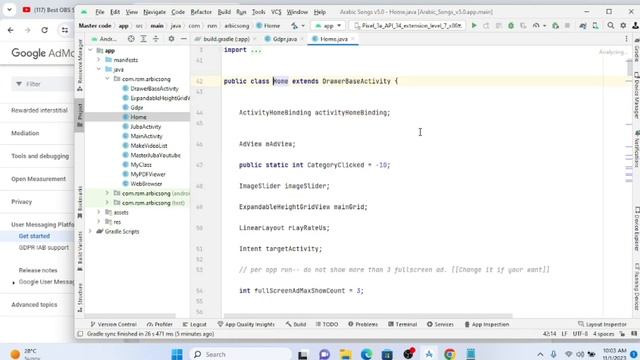640x360 pixels.
Task: Click the UTF-8 encoding indicator in status bar
Action: click(580, 334)
